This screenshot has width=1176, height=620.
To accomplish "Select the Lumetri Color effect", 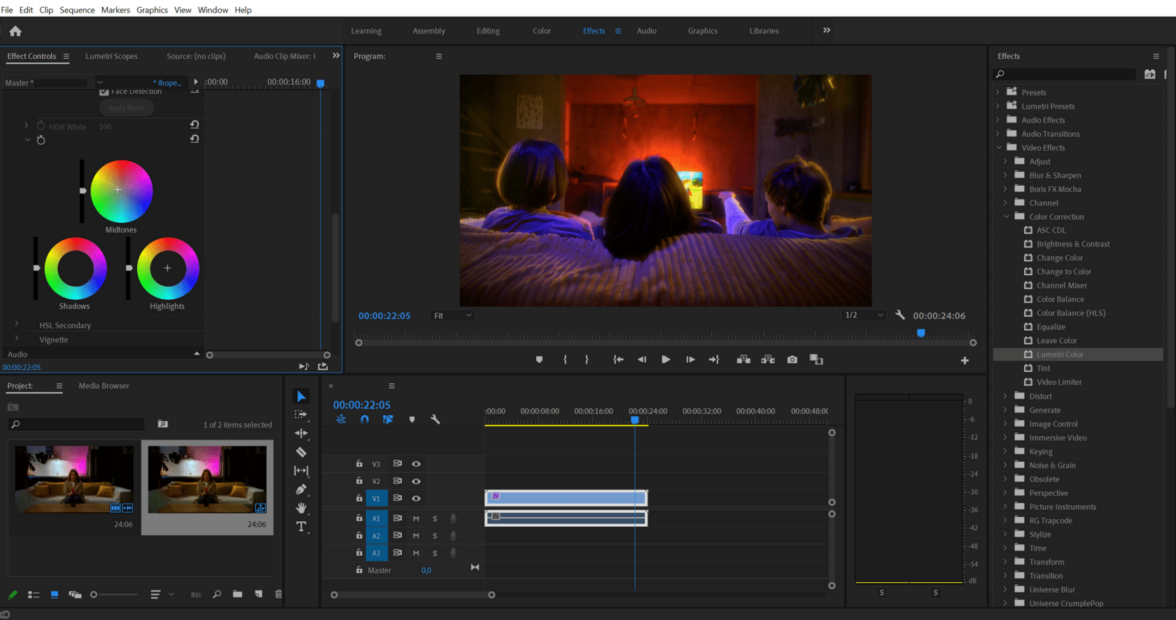I will pos(1059,354).
